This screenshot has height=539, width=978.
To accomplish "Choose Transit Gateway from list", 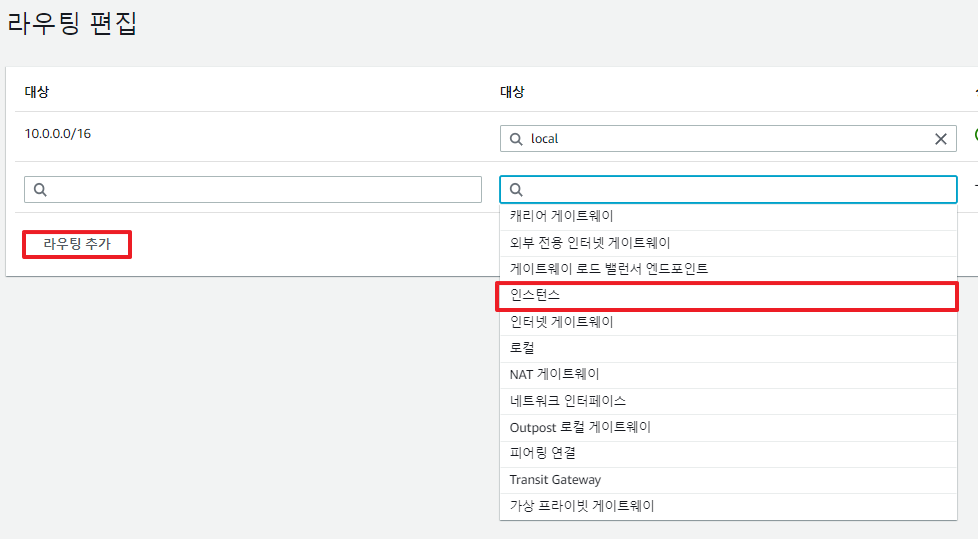I will tap(728, 480).
